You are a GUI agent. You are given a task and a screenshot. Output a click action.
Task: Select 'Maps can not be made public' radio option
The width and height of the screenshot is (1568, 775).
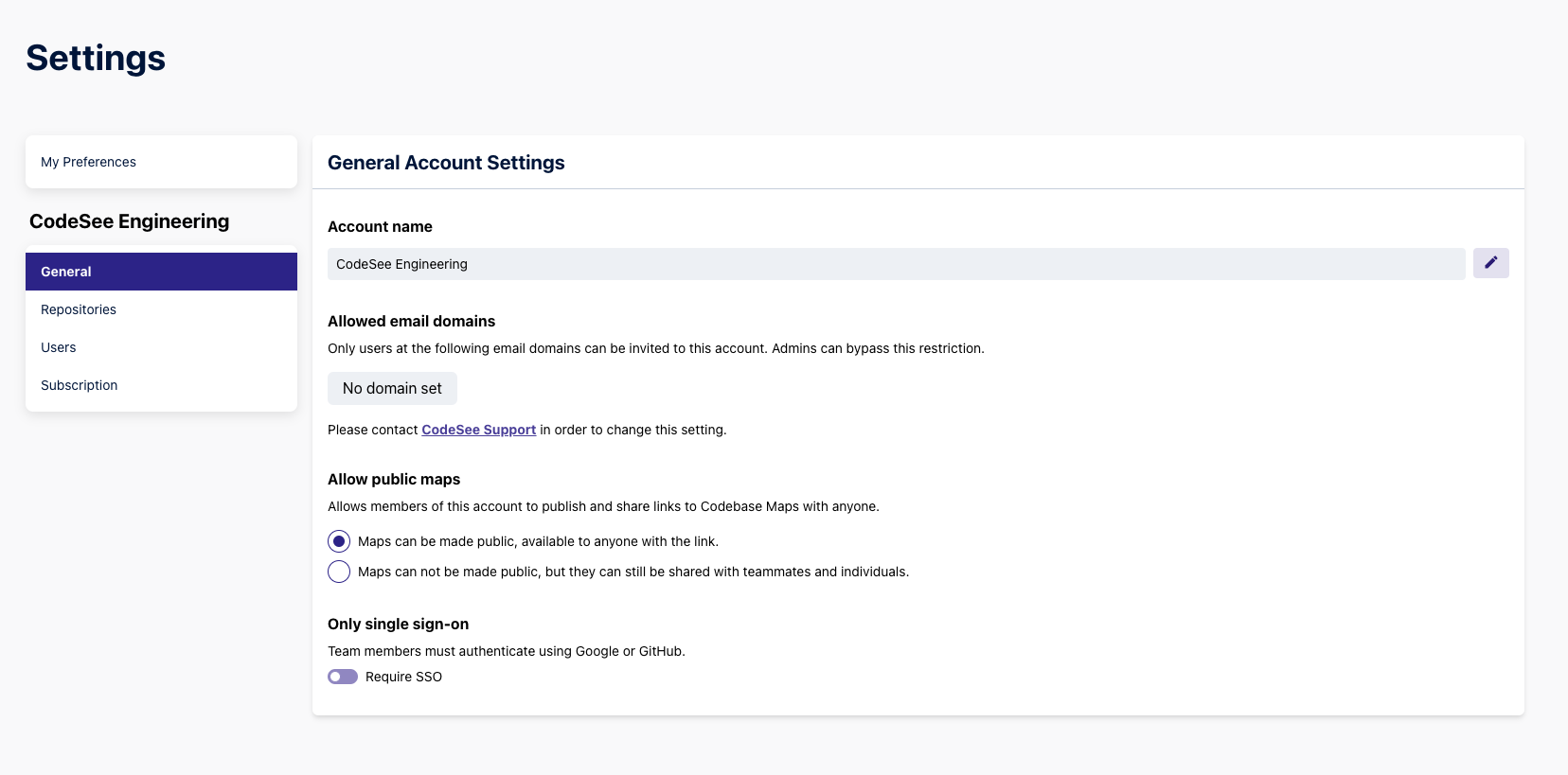click(339, 572)
